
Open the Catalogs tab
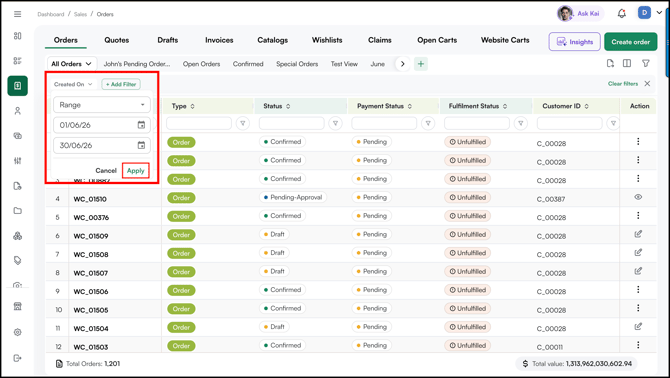(273, 40)
